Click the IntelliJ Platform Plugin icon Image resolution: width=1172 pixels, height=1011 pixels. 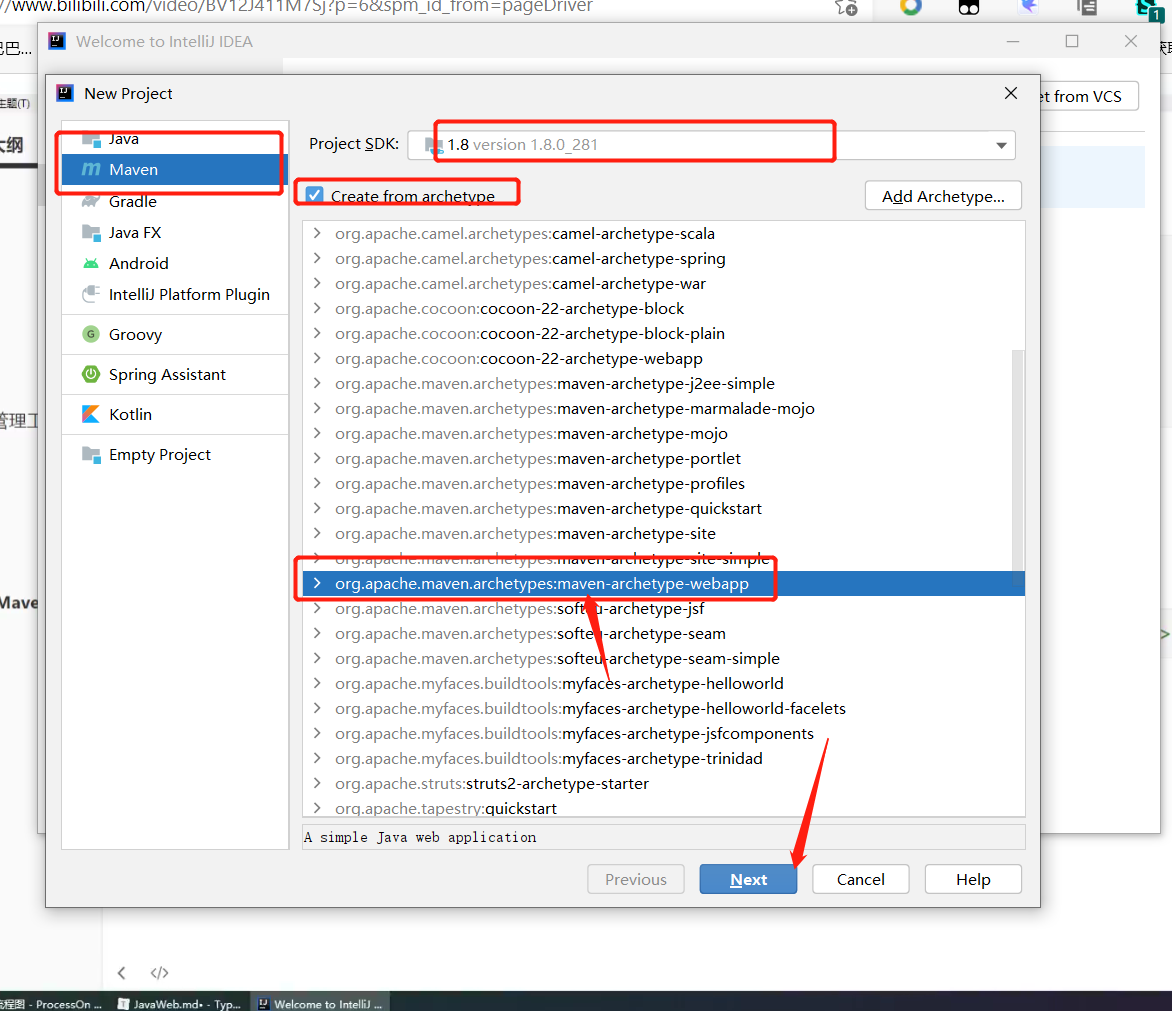pos(91,294)
